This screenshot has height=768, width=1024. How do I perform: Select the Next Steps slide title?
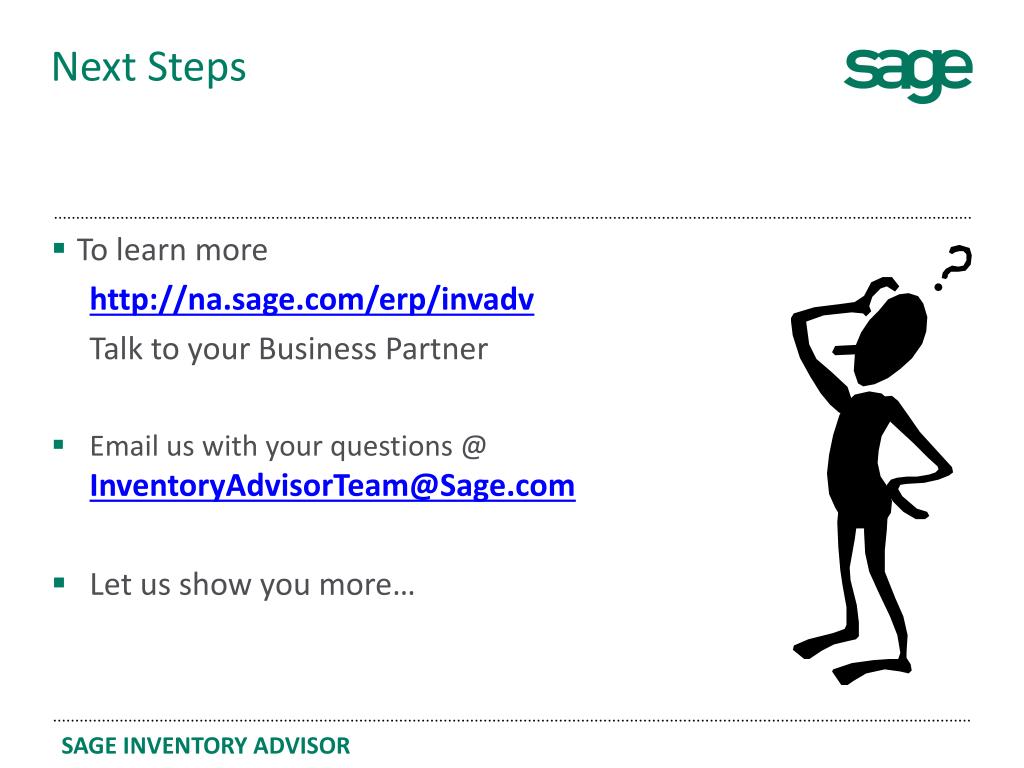(x=149, y=68)
